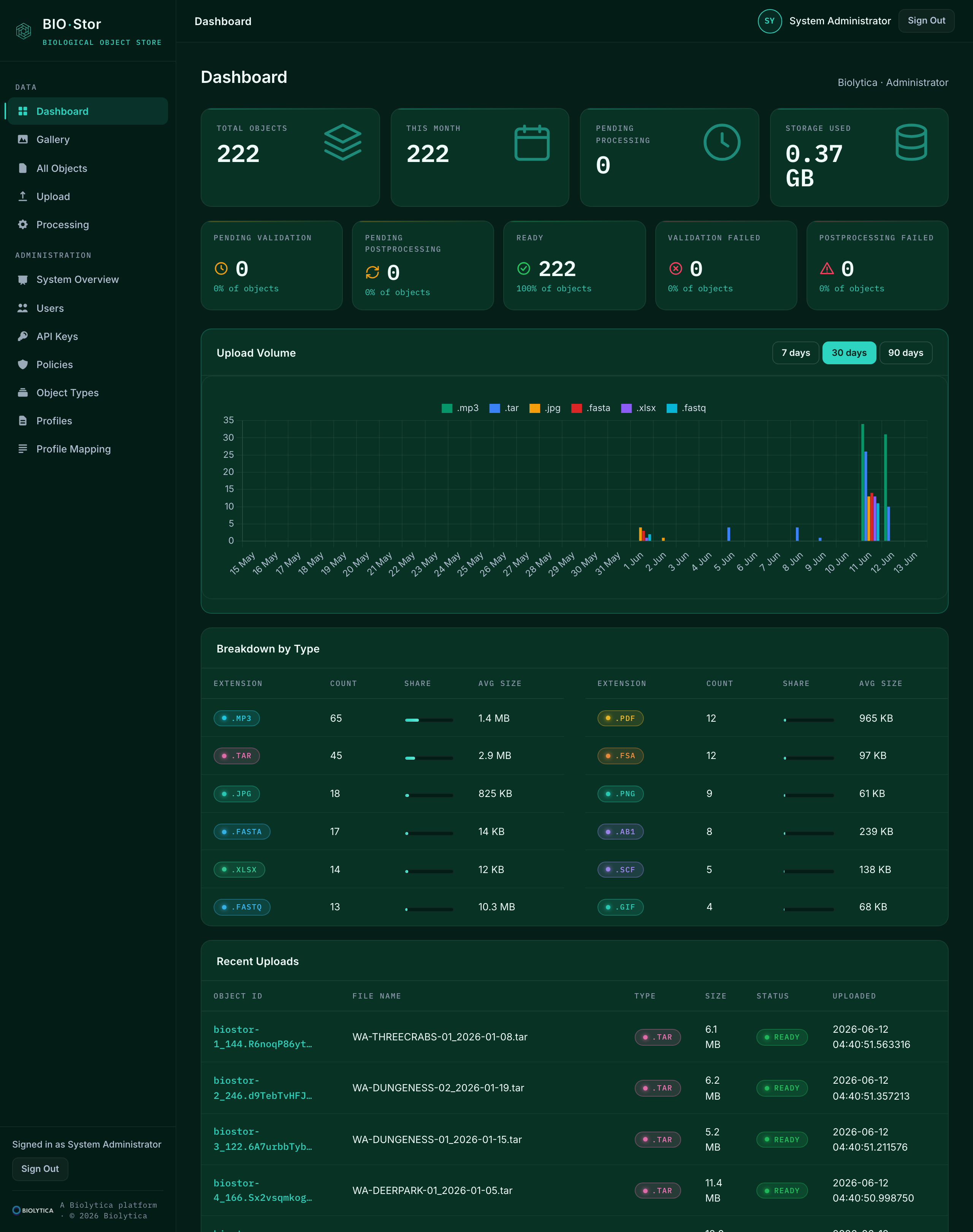Click the This Month calendar icon
This screenshot has width=973, height=1232.
click(x=532, y=143)
